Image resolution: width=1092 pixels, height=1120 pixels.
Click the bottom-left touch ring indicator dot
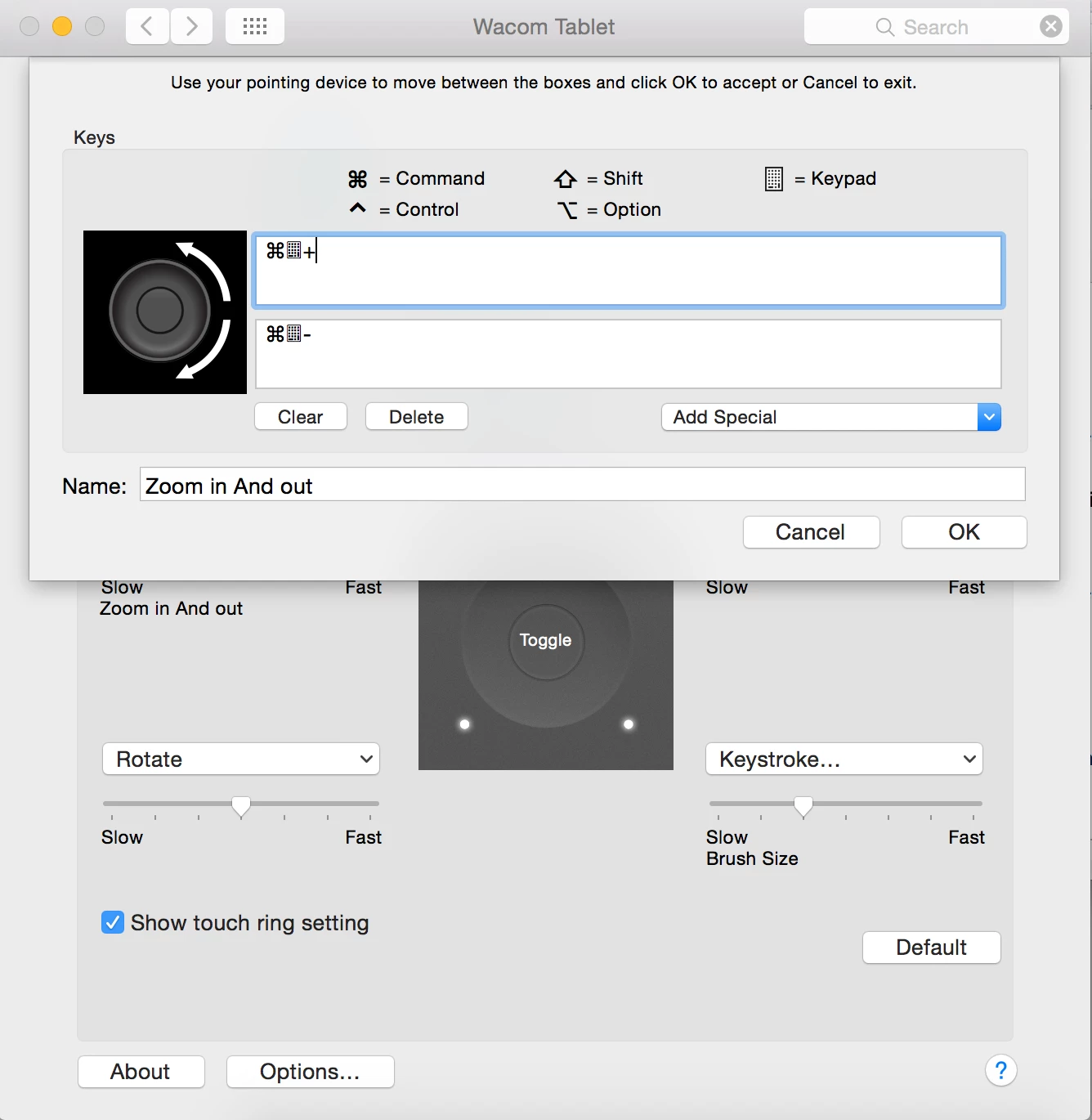465,724
